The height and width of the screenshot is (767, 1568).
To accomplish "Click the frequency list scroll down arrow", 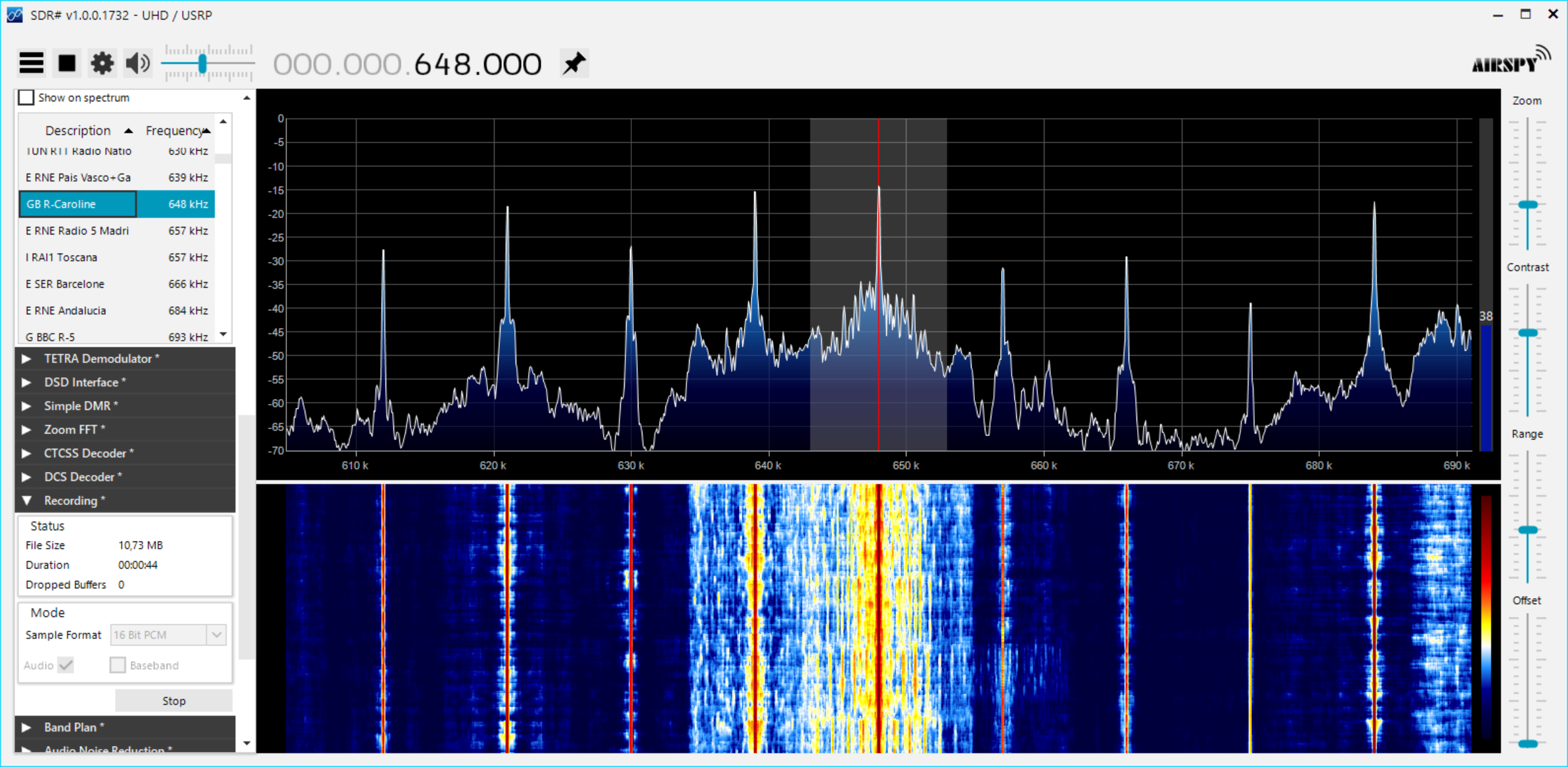I will [223, 335].
